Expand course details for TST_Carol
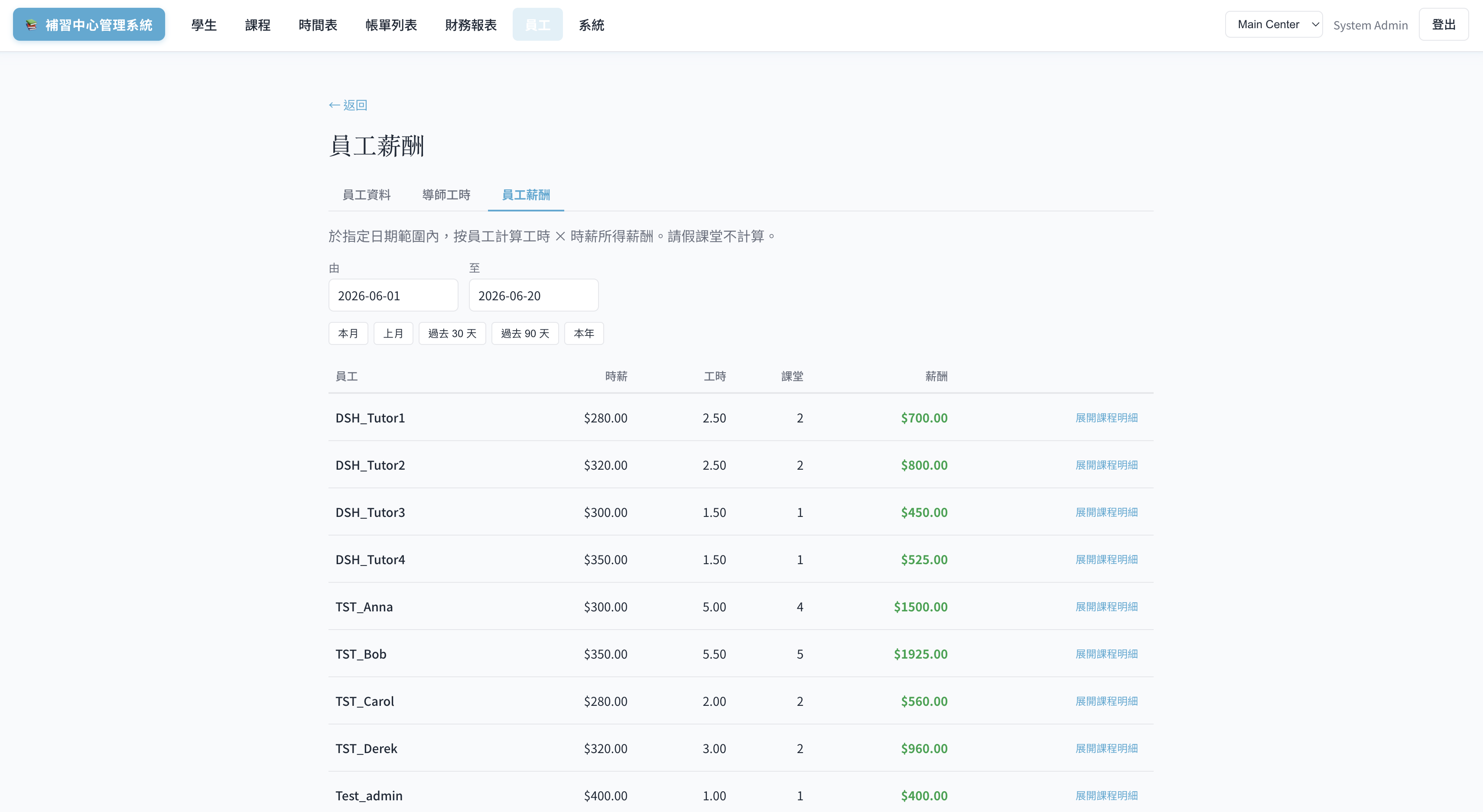1483x812 pixels. (1106, 701)
